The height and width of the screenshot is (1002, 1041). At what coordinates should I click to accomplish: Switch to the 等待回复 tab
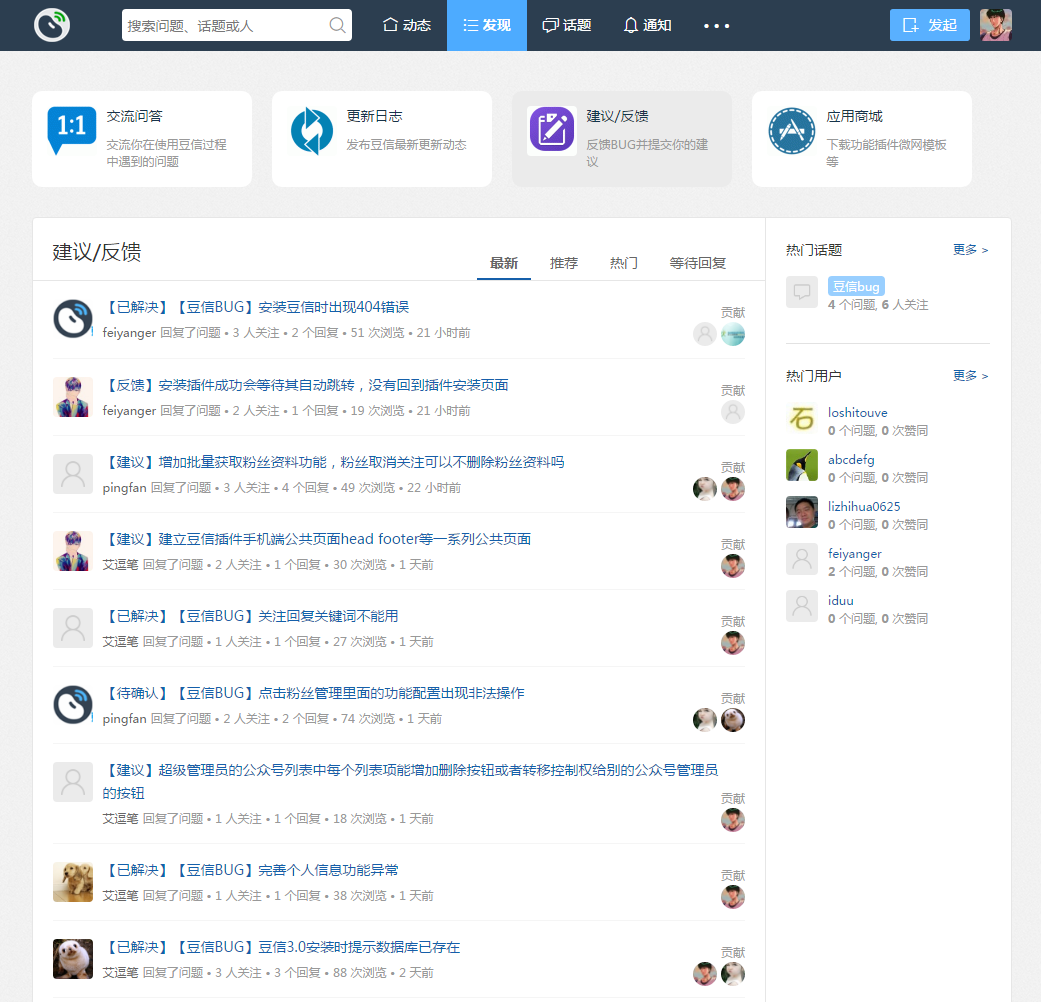click(x=697, y=264)
